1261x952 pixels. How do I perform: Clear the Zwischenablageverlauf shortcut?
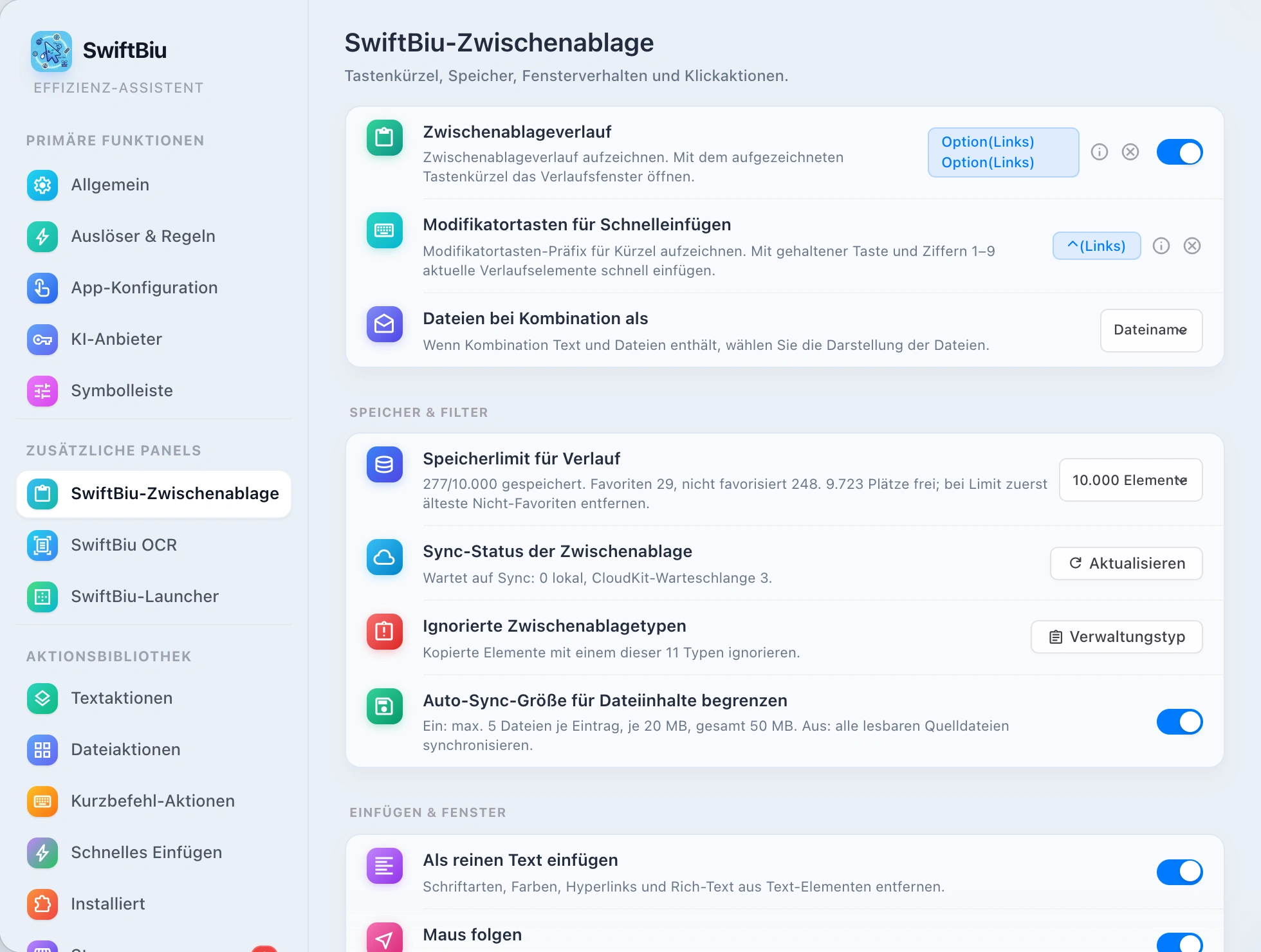coord(1130,152)
